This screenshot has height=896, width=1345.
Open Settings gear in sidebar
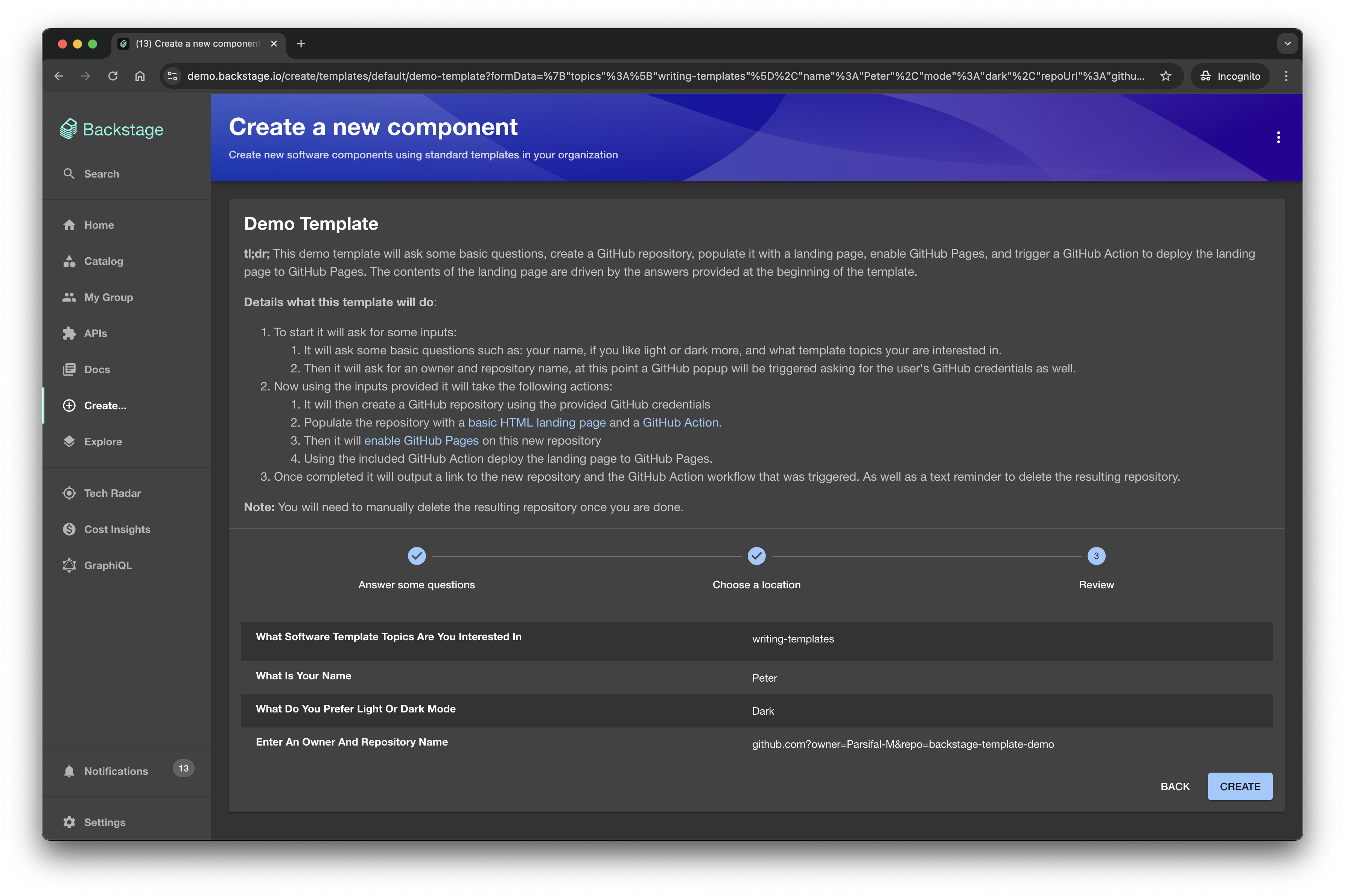point(69,822)
